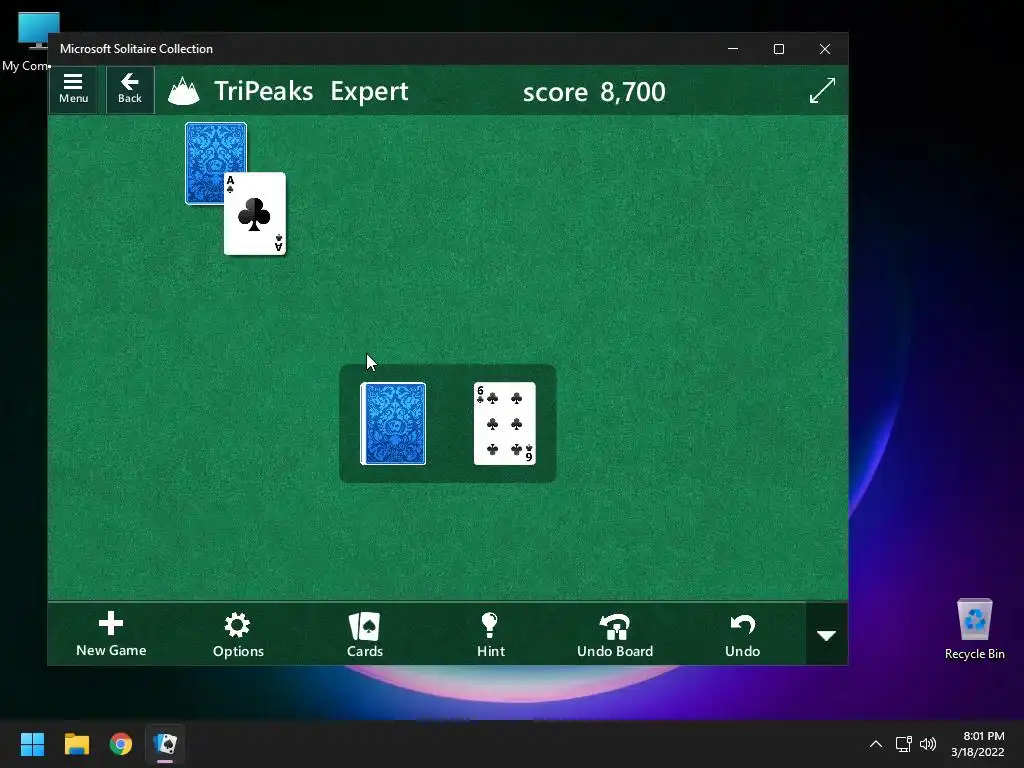The height and width of the screenshot is (768, 1024).
Task: Open File Explorer from the taskbar
Action: coord(76,744)
